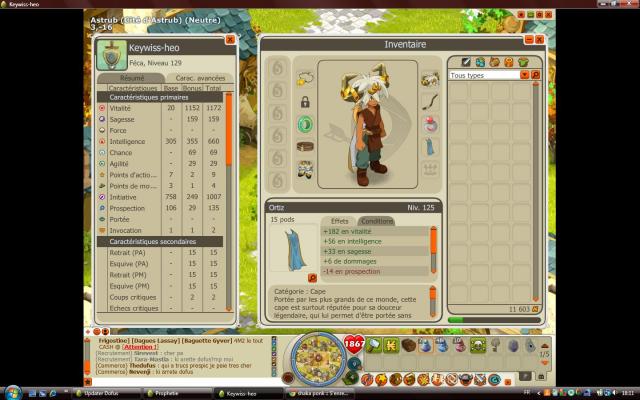640x400 pixels.
Task: Click the Vitalité stat icon
Action: point(102,108)
